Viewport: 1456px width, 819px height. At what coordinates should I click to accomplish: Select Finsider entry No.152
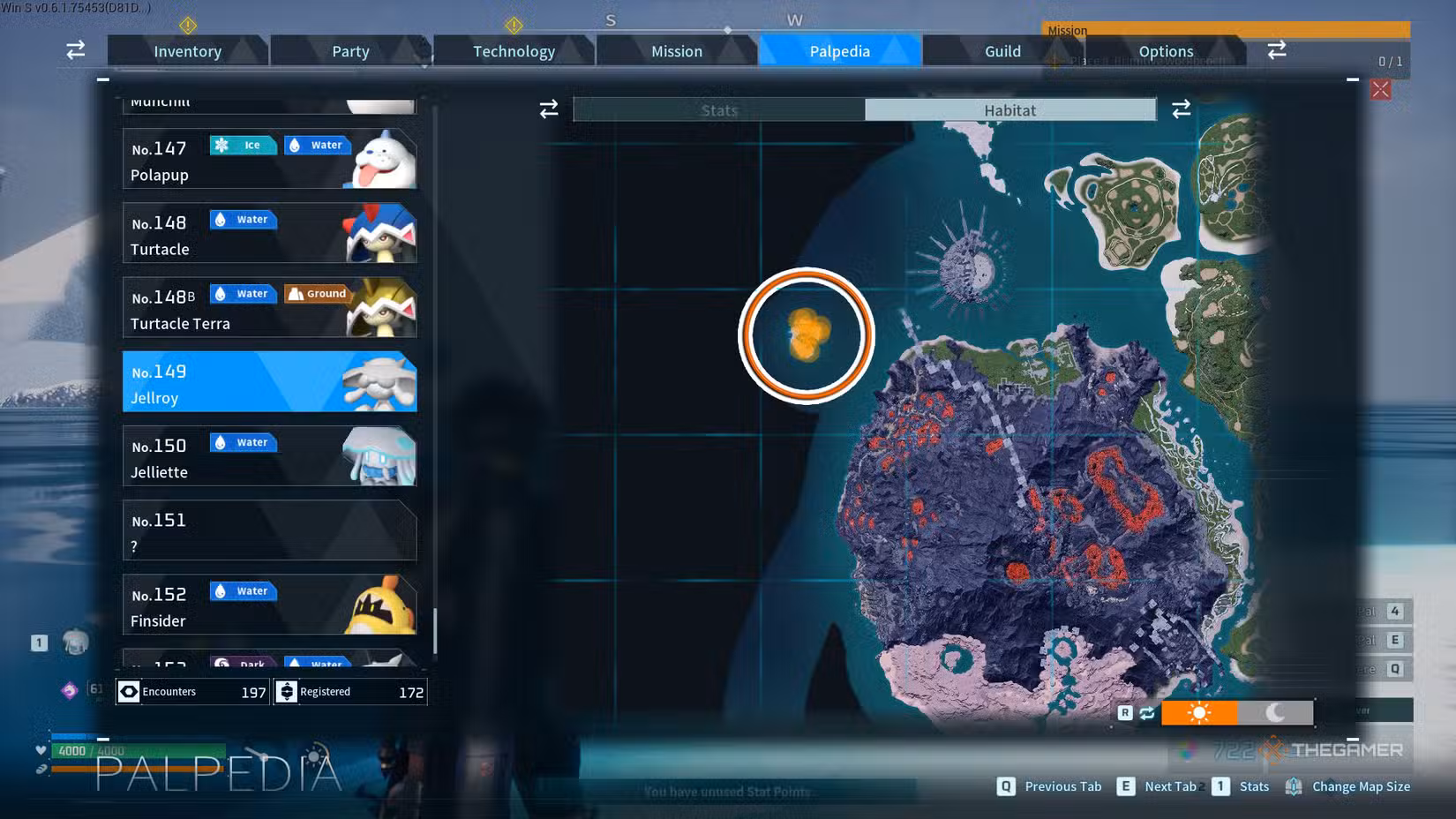click(x=269, y=605)
